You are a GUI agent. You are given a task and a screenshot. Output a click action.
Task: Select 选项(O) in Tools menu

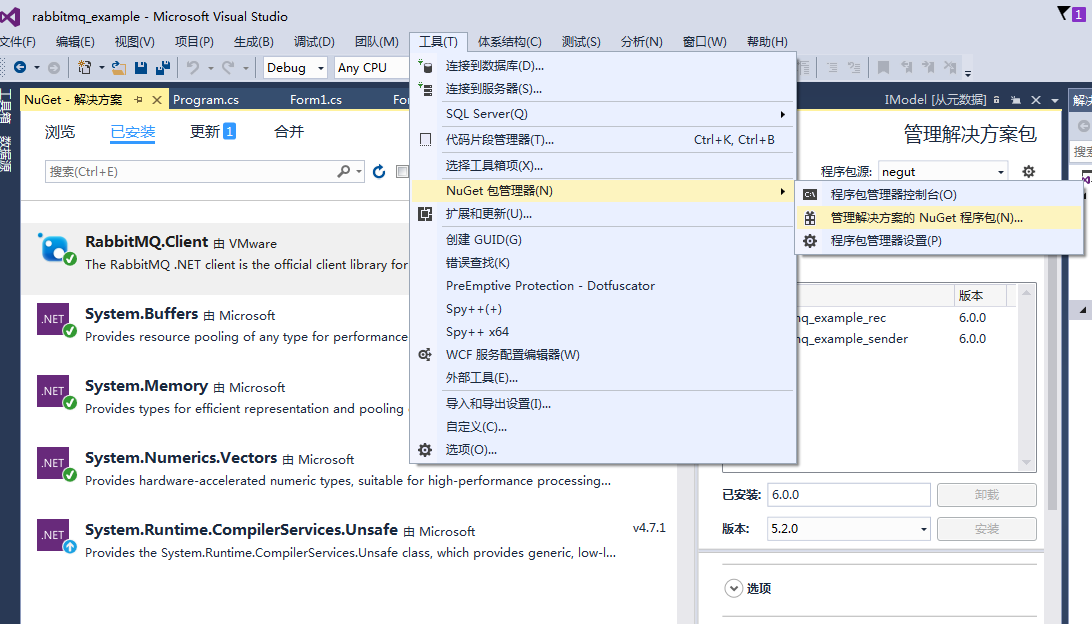[x=603, y=450]
